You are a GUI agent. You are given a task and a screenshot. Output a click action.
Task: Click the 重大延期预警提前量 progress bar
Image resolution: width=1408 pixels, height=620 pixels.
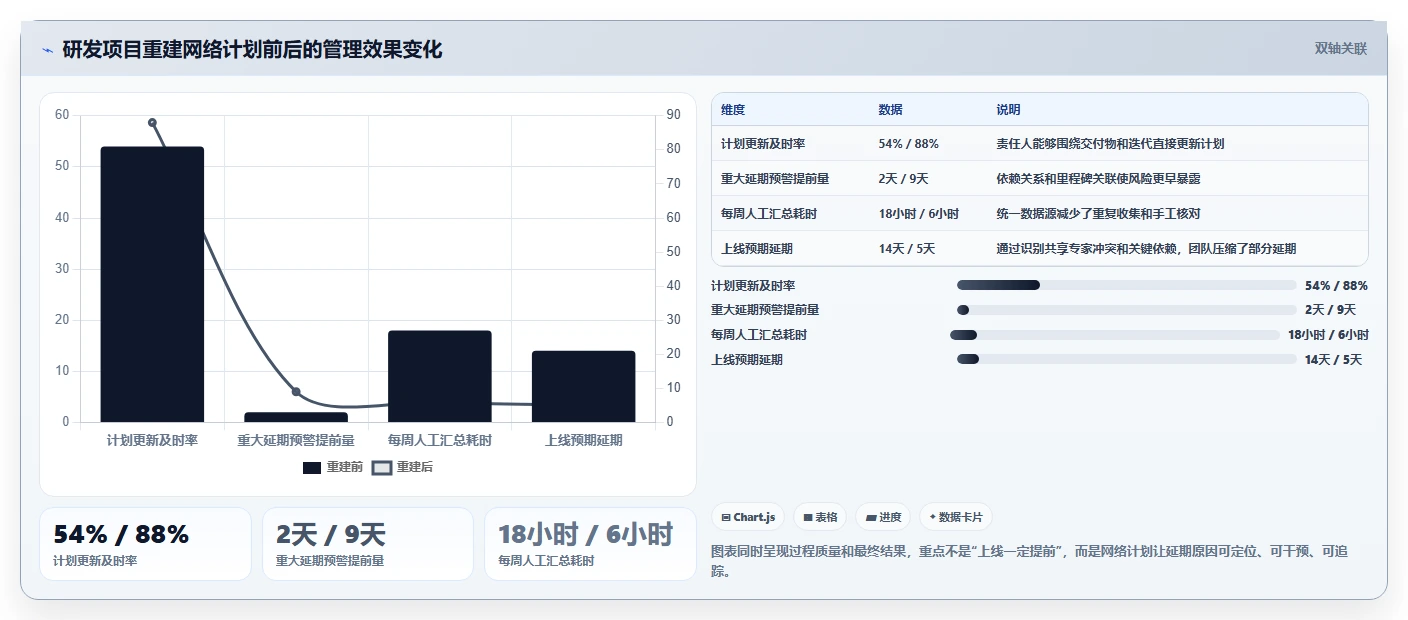[1126, 310]
